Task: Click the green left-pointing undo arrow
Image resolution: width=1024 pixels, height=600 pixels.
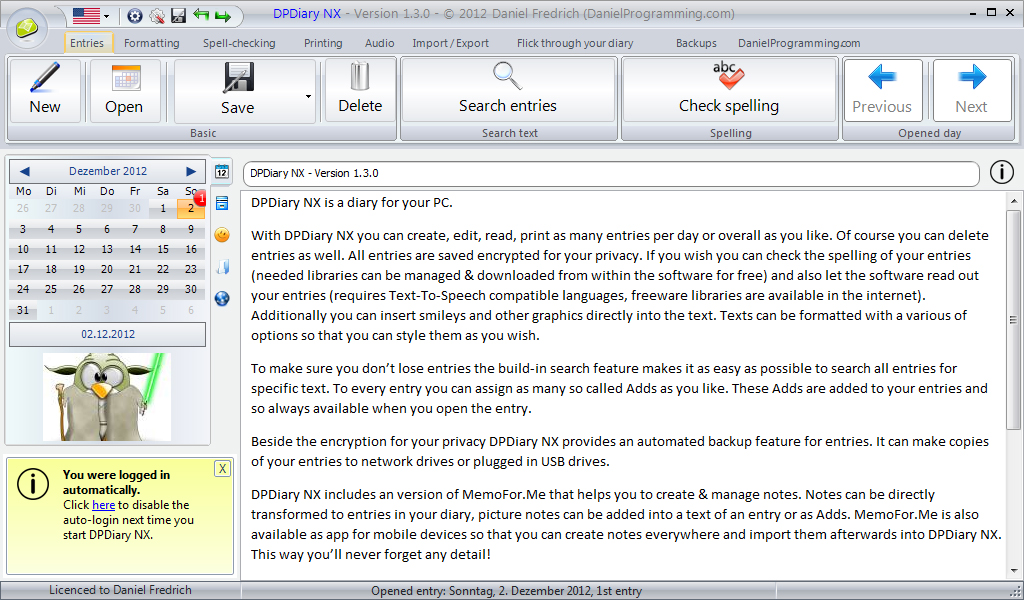Action: point(200,15)
